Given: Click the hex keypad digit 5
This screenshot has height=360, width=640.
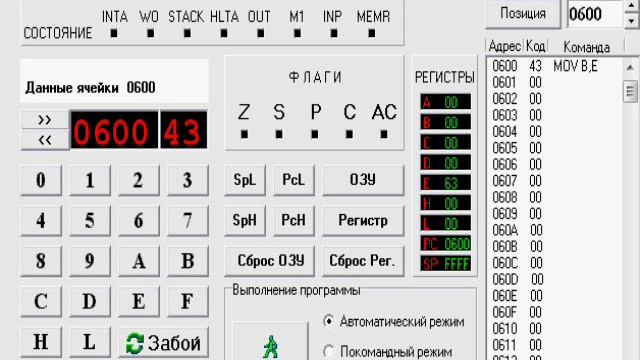Looking at the screenshot, I should [90, 220].
